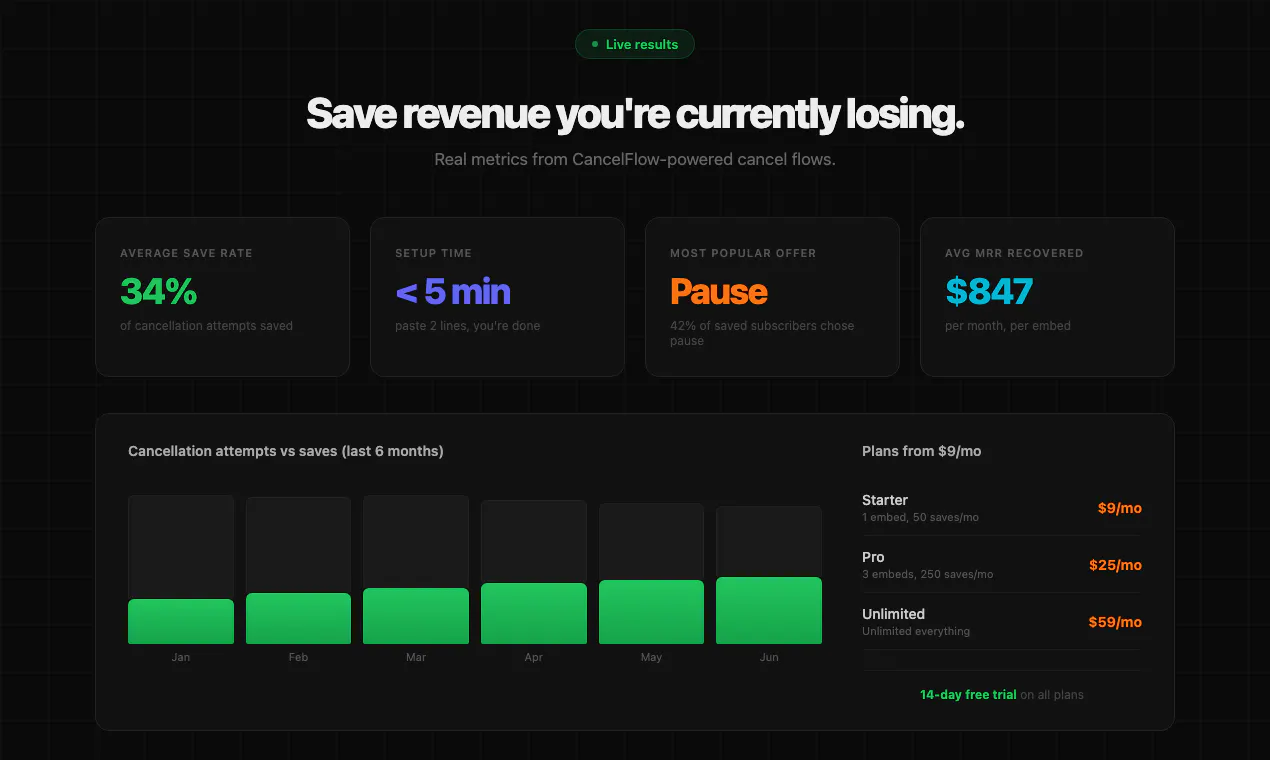Click the headline Save revenue you're currently losing
This screenshot has width=1270, height=760.
coord(635,115)
